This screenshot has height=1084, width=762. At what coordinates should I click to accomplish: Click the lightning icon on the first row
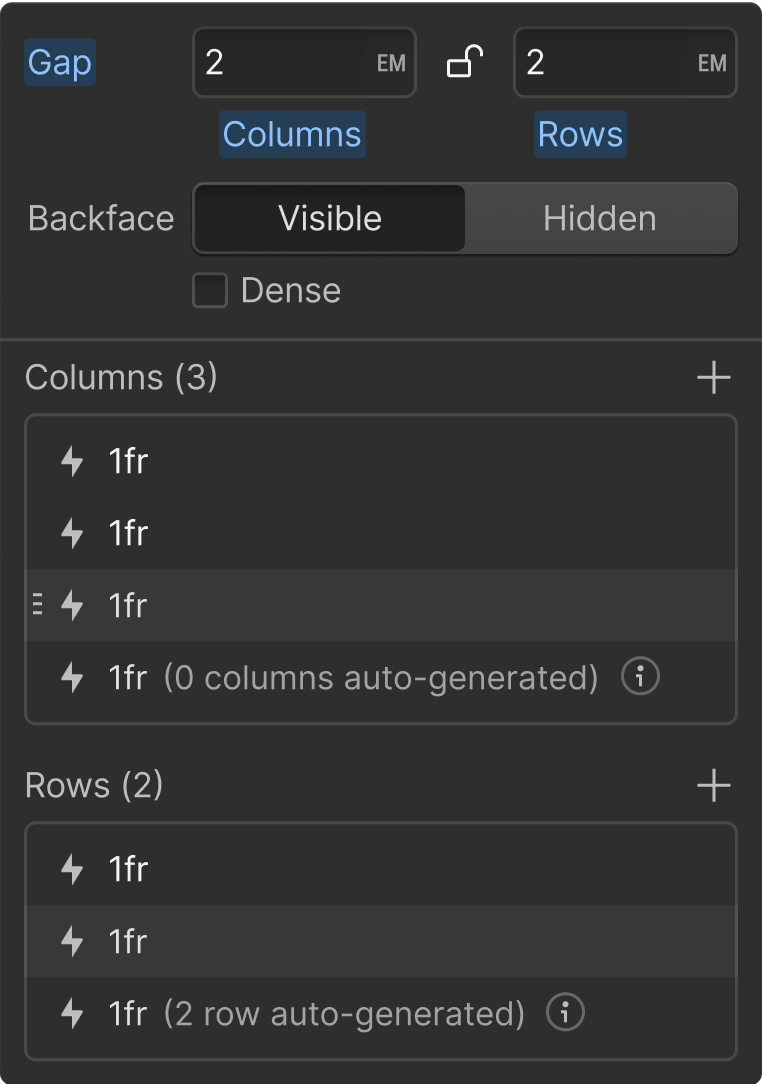pos(72,869)
